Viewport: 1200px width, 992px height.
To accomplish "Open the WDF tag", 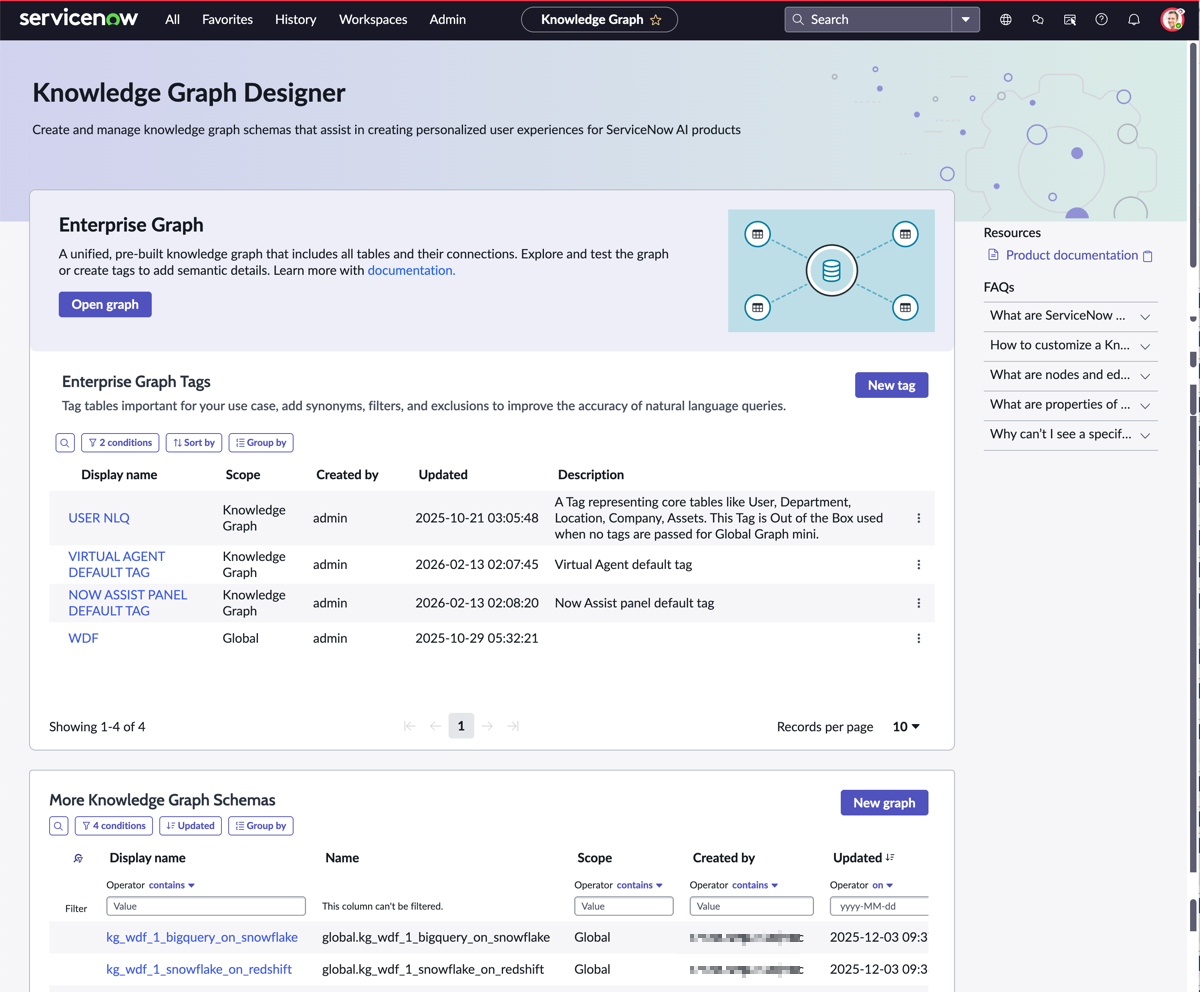I will [x=83, y=638].
